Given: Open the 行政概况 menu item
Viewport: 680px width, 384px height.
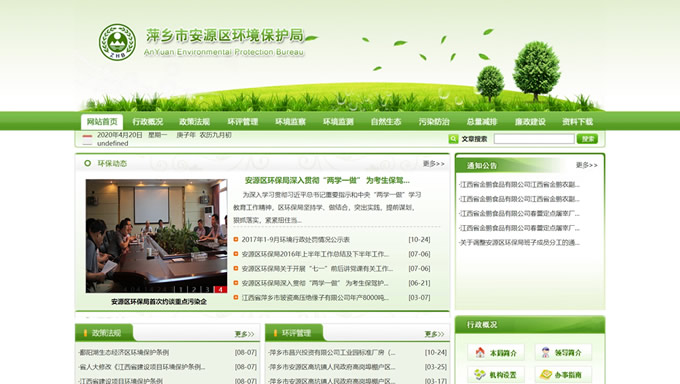Looking at the screenshot, I should point(148,121).
